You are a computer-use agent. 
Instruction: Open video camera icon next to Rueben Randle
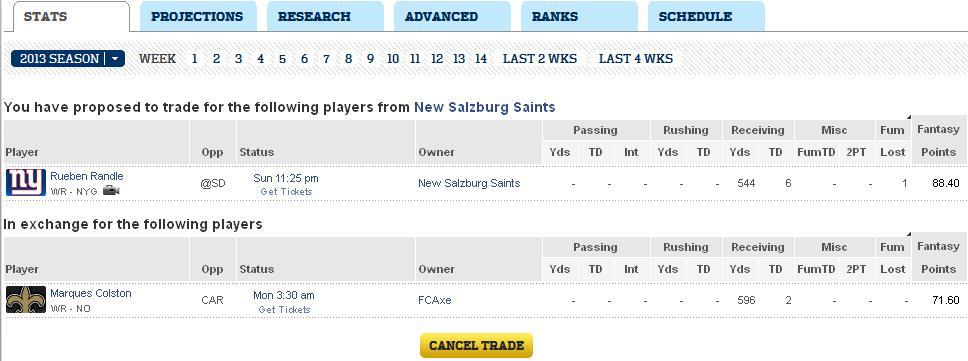coord(111,191)
